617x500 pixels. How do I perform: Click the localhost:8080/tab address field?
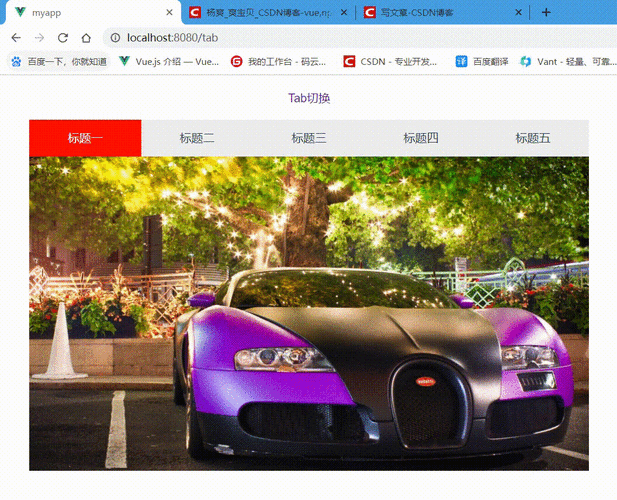pyautogui.click(x=360, y=38)
